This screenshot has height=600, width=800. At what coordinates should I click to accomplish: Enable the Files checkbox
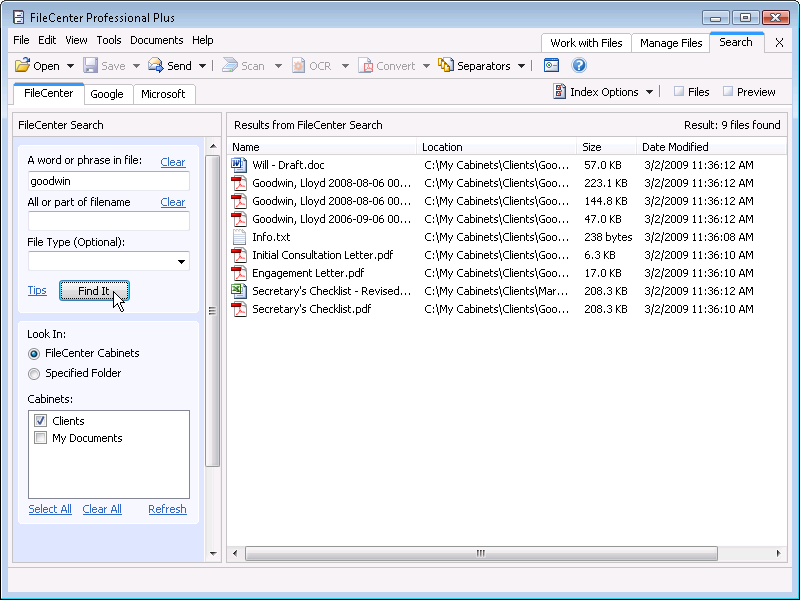click(x=679, y=91)
